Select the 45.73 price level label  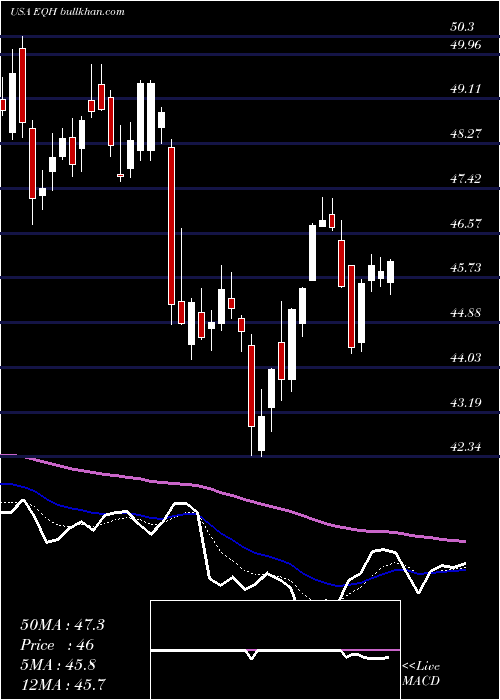[466, 267]
